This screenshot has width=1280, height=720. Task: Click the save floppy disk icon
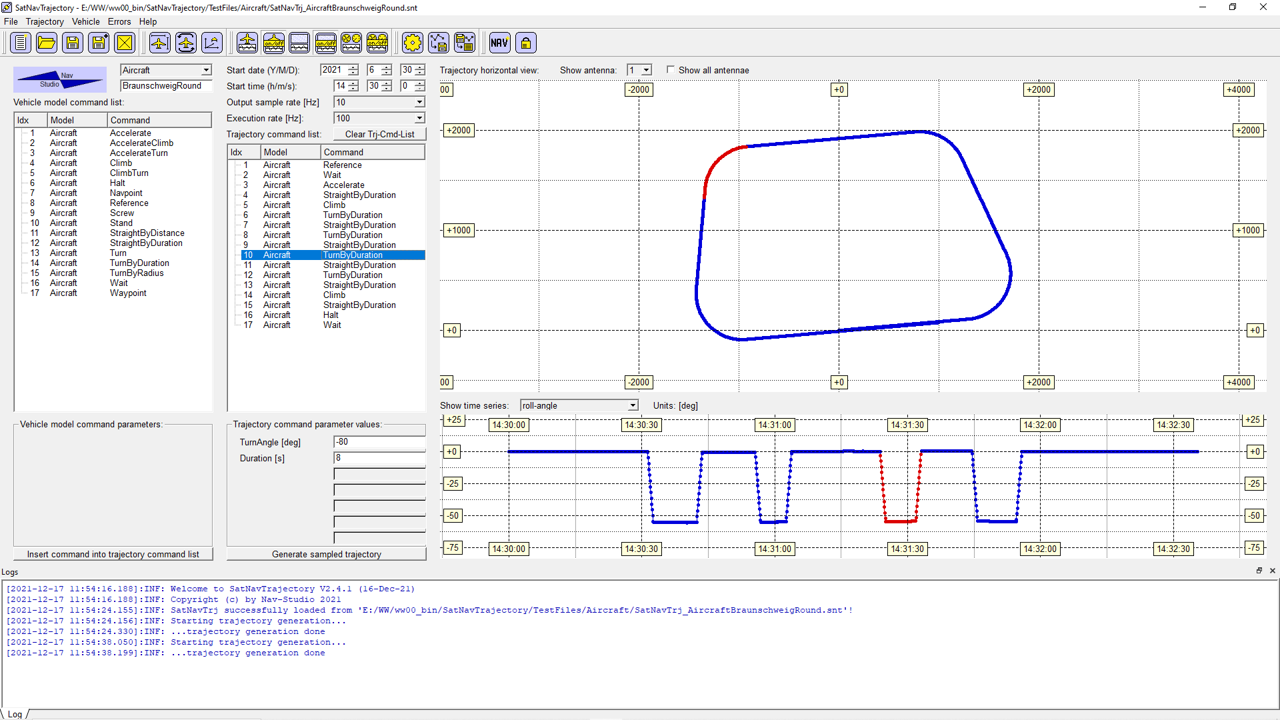point(73,42)
